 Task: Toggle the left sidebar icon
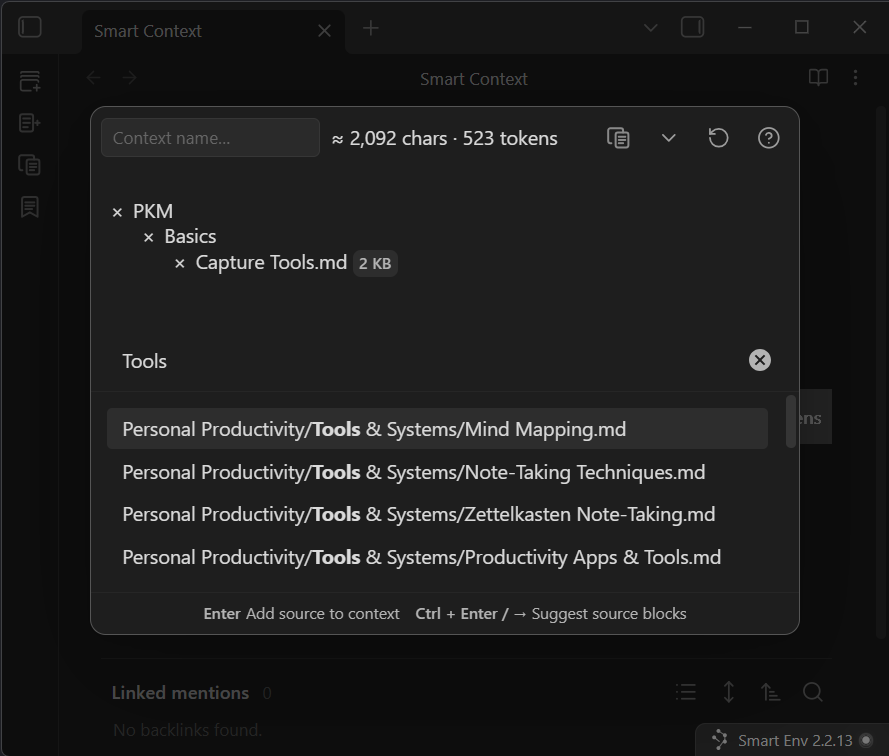30,28
